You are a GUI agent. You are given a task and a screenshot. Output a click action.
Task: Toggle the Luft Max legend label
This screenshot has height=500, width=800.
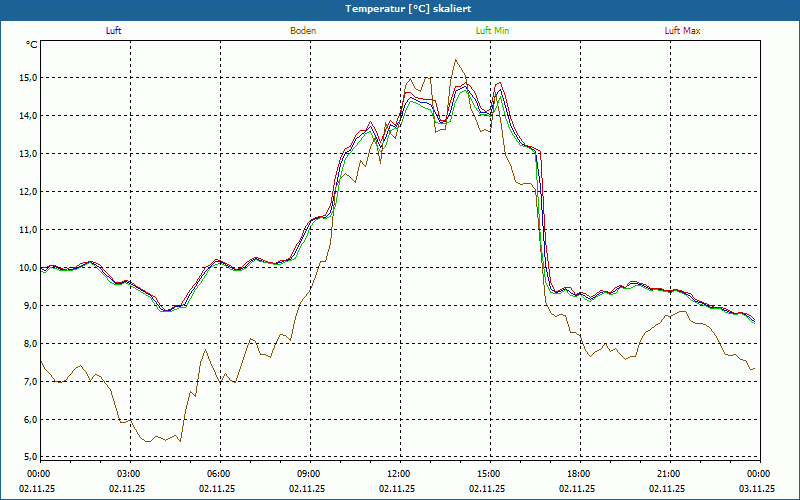[x=682, y=31]
